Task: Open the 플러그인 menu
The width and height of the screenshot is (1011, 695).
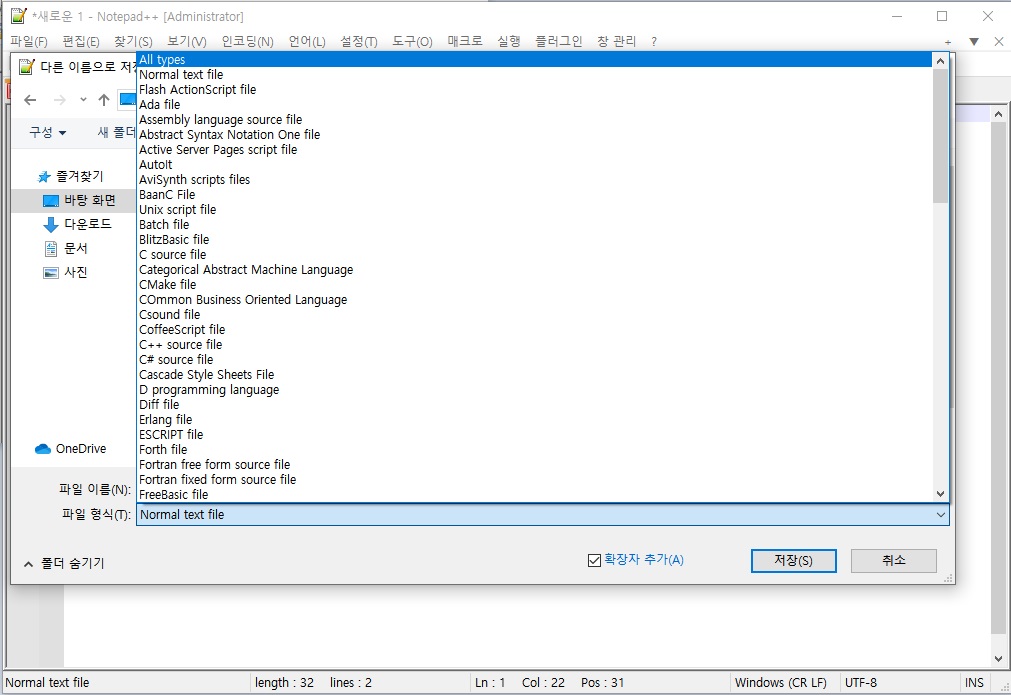Action: [558, 41]
